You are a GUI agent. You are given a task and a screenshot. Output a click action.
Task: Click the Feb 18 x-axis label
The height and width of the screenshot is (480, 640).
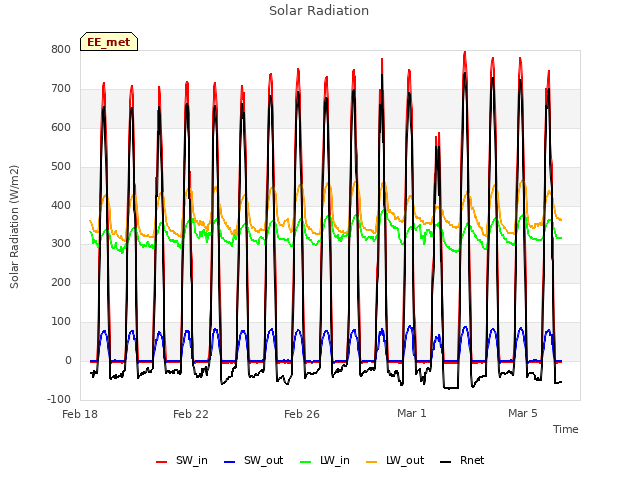click(80, 414)
